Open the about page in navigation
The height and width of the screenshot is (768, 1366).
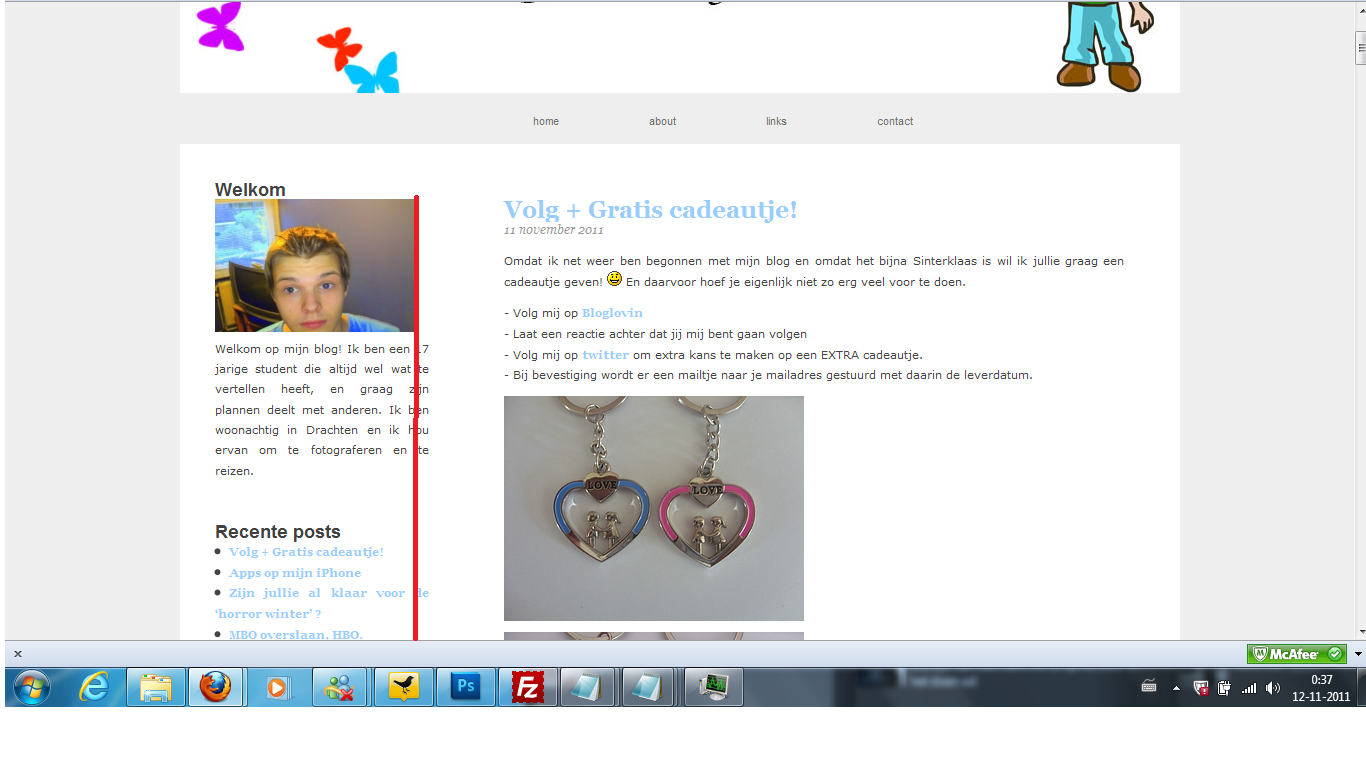tap(662, 121)
